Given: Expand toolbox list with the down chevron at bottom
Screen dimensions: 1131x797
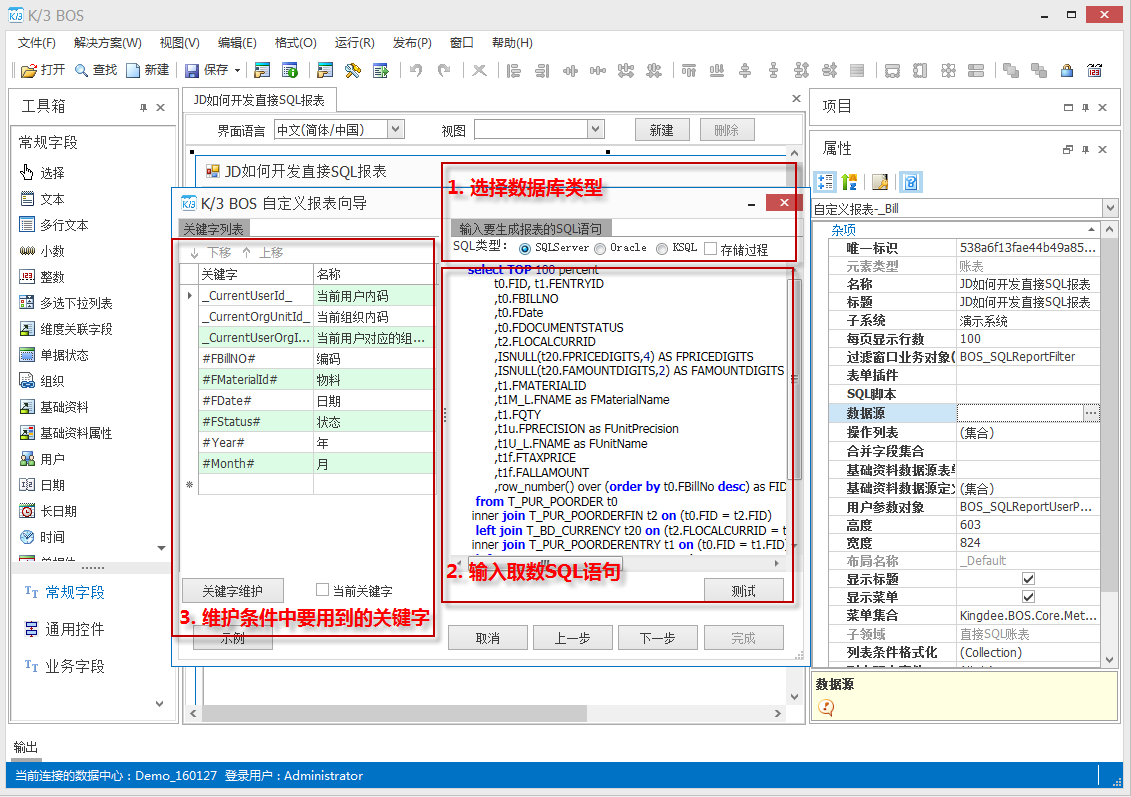Looking at the screenshot, I should pyautogui.click(x=159, y=704).
